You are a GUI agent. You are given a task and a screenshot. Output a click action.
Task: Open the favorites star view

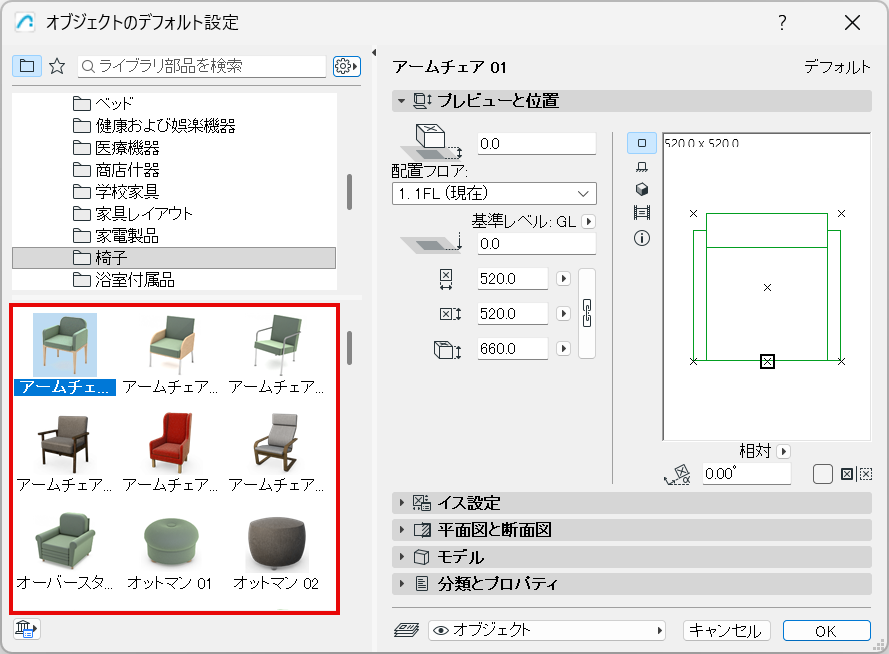coord(57,66)
